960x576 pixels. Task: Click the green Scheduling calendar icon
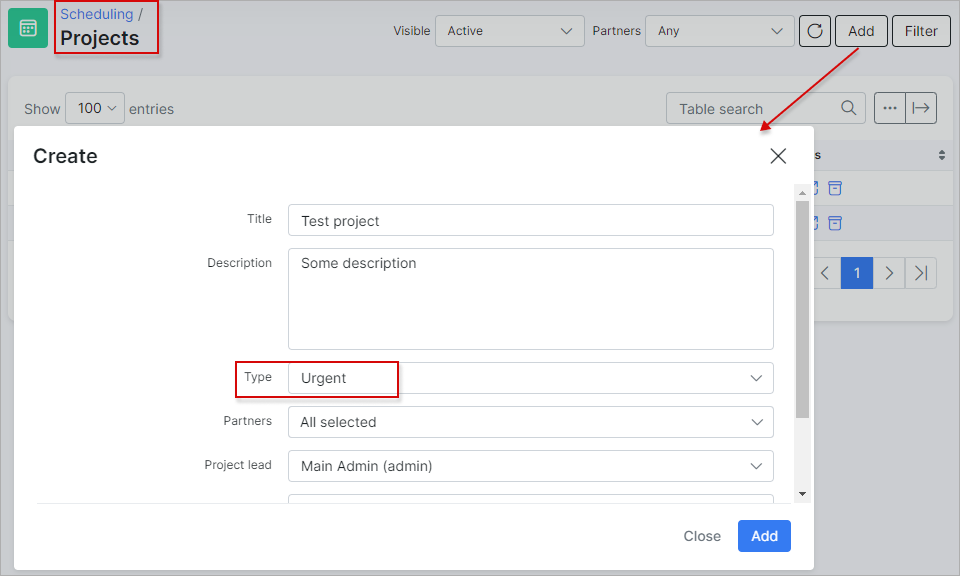tap(28, 28)
